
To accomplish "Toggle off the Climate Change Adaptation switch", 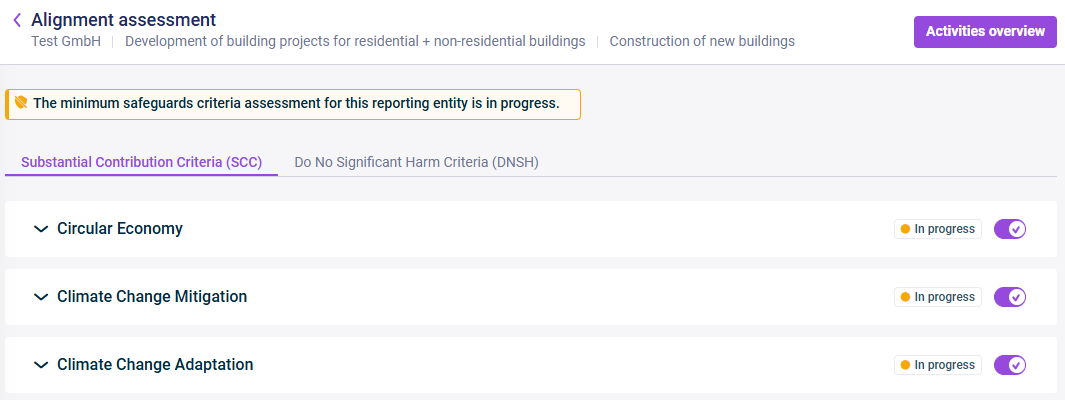I will point(1010,365).
